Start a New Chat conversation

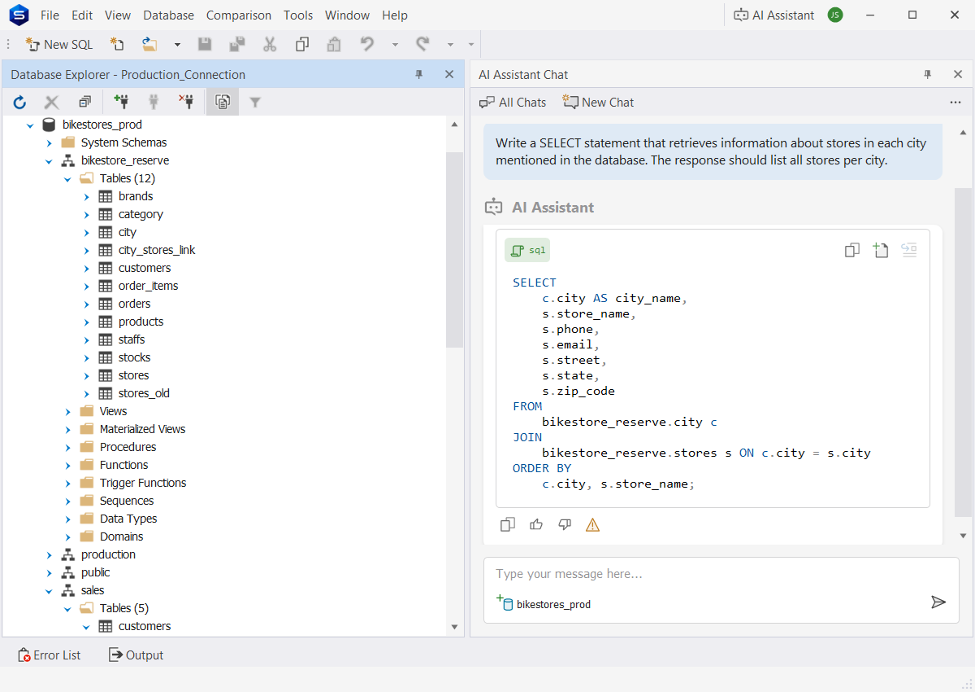pos(598,101)
